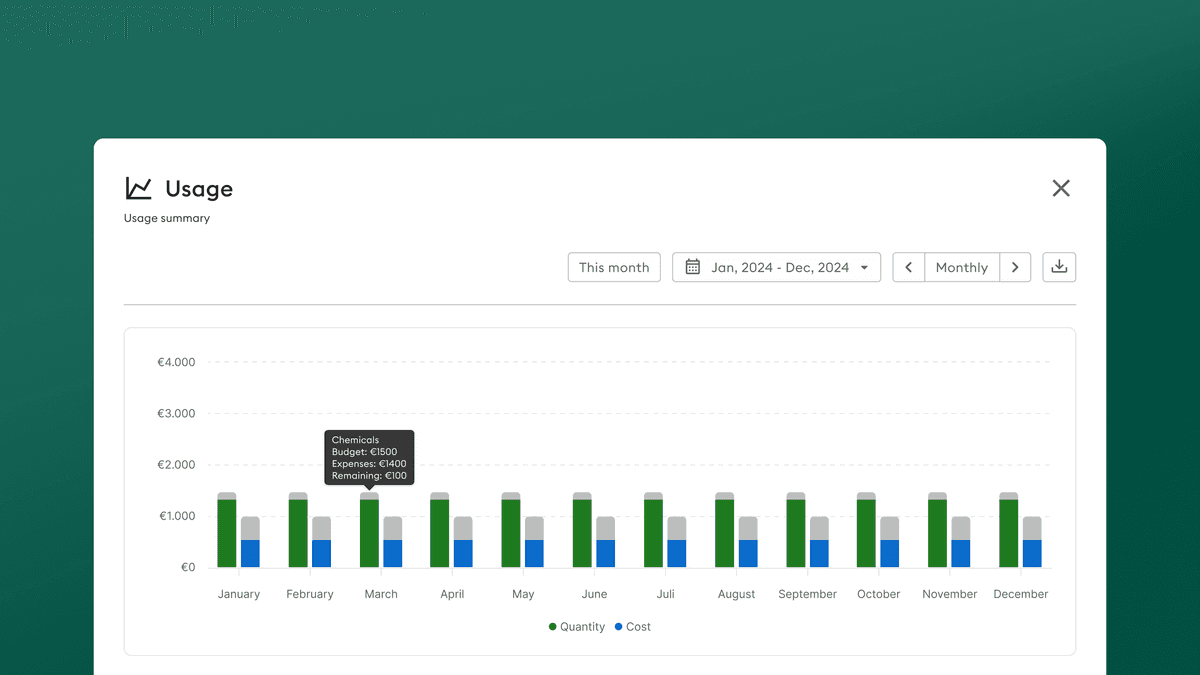
Task: Download the usage report via the download icon
Action: (1059, 267)
